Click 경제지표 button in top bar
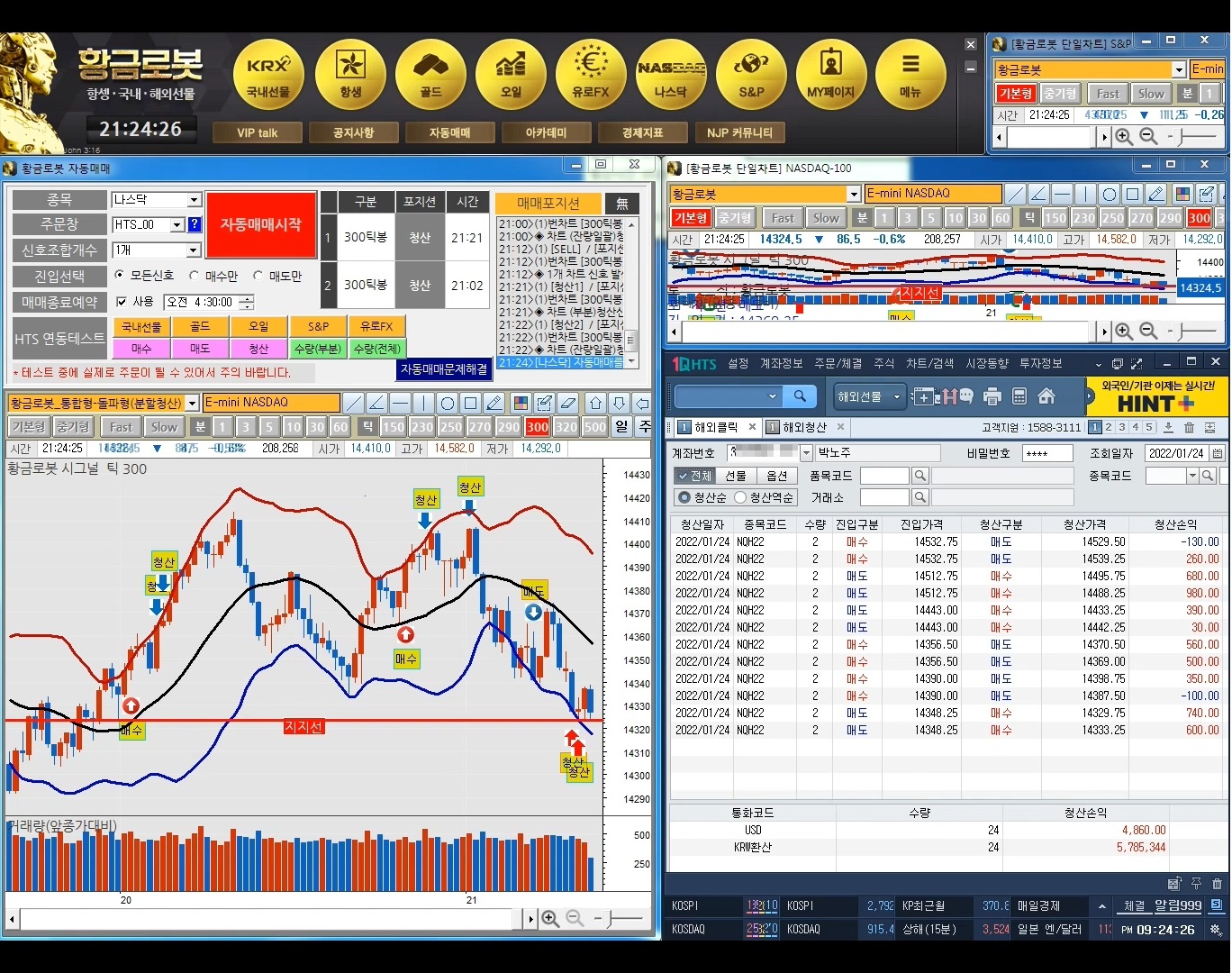The width and height of the screenshot is (1232, 973). (x=643, y=132)
